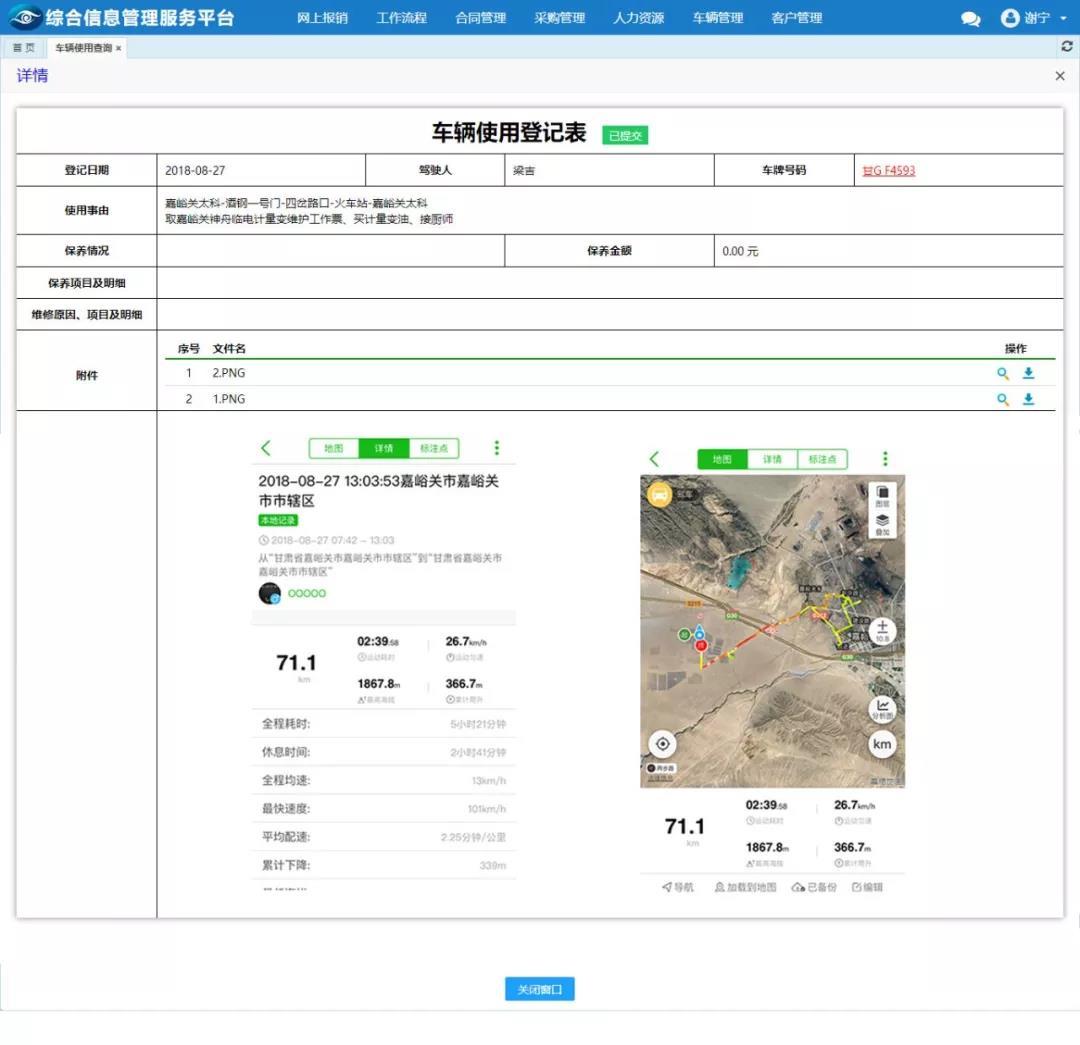Open the chat messages icon in header
Viewport: 1080px width, 1045px height.
tap(970, 19)
